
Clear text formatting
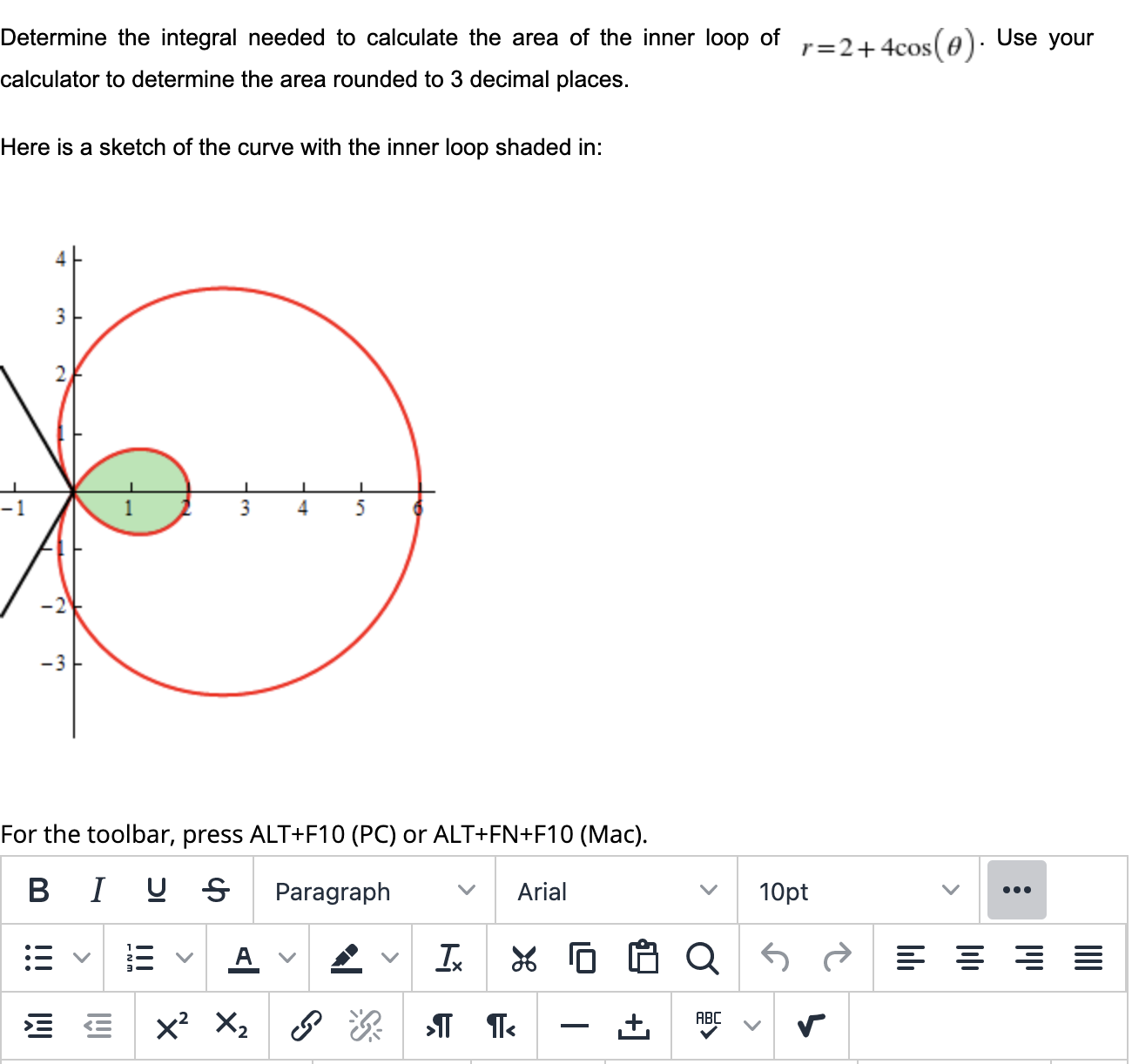[449, 959]
